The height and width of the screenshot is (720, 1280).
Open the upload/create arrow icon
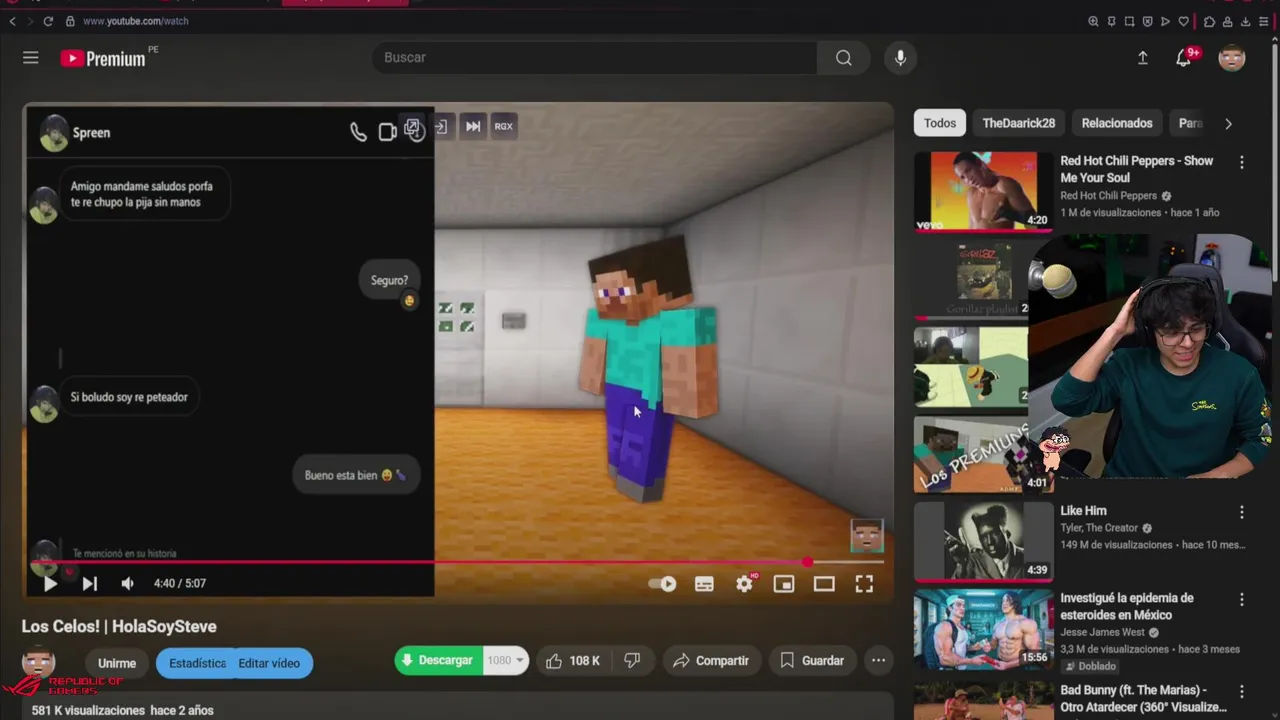click(x=1143, y=58)
